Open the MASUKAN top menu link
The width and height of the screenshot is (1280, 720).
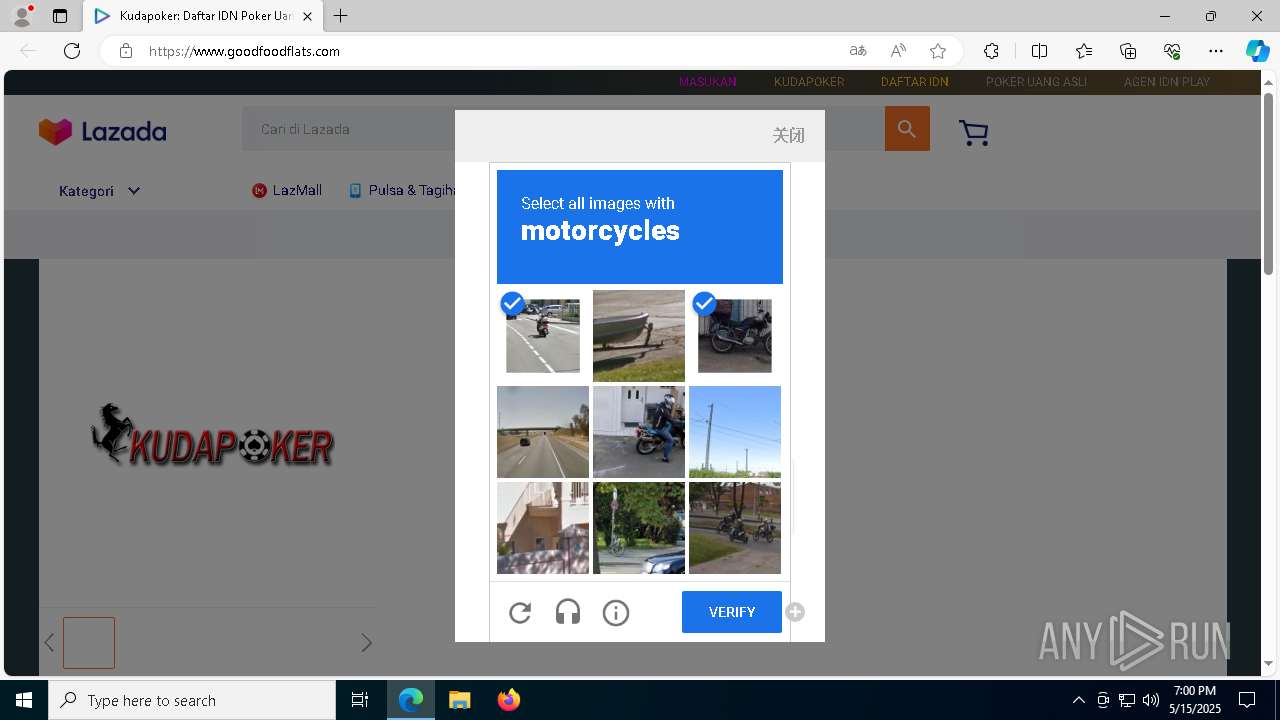(708, 82)
